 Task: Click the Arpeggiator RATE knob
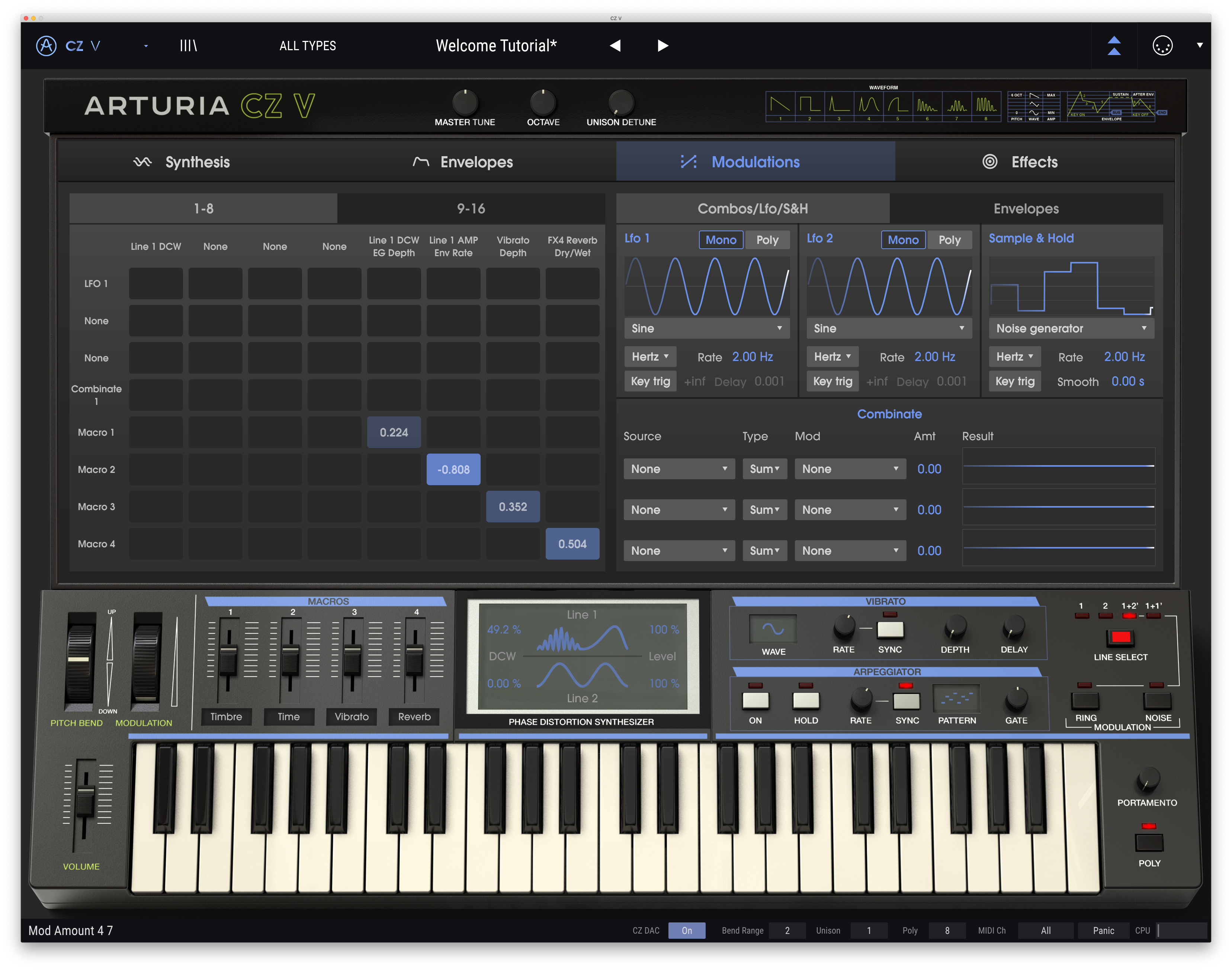point(861,699)
